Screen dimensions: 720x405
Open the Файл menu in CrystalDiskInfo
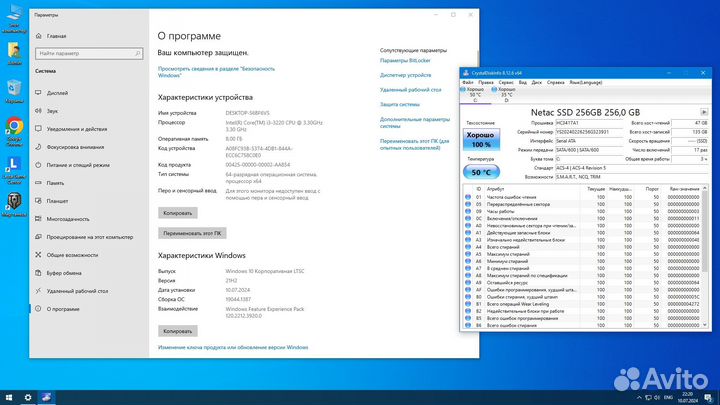click(x=467, y=83)
